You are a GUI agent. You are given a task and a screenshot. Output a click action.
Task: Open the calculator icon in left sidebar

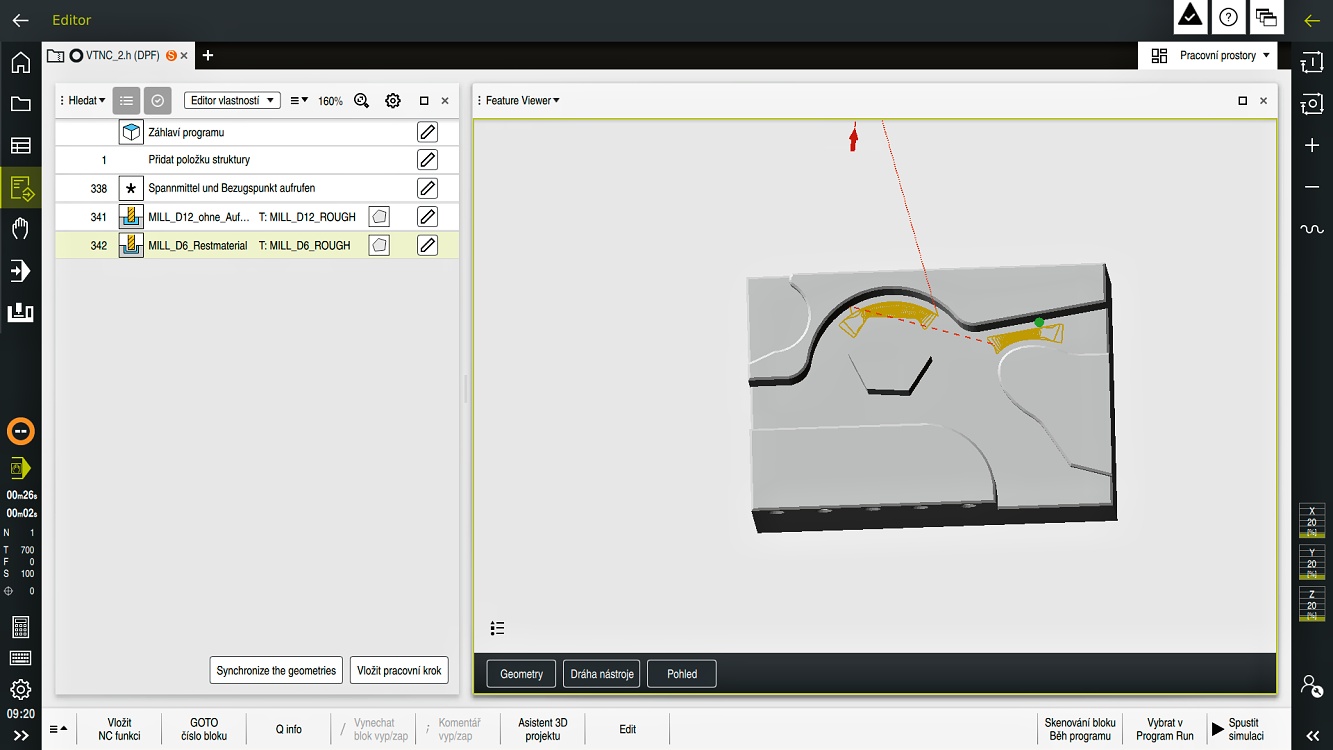pyautogui.click(x=20, y=627)
